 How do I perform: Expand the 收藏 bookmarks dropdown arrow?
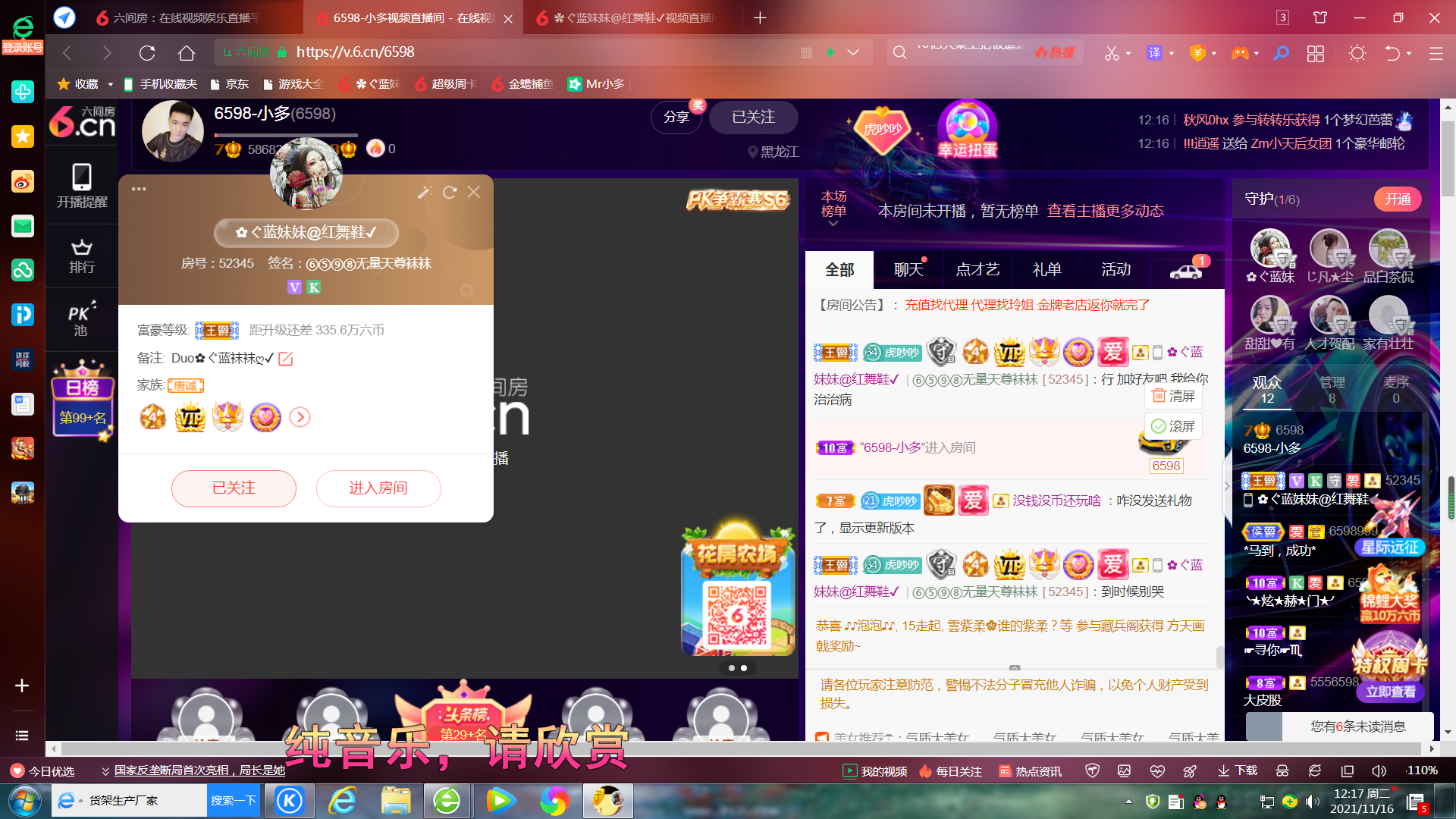click(110, 84)
